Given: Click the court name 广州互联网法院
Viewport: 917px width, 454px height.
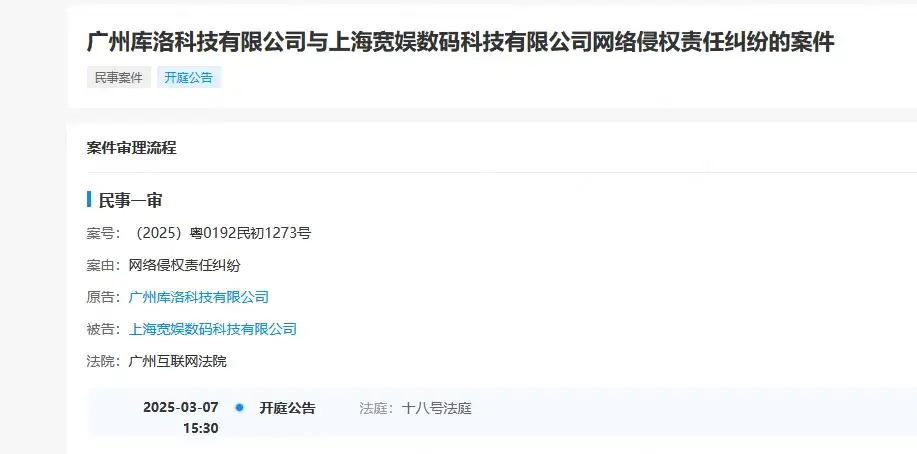Looking at the screenshot, I should pyautogui.click(x=177, y=361).
